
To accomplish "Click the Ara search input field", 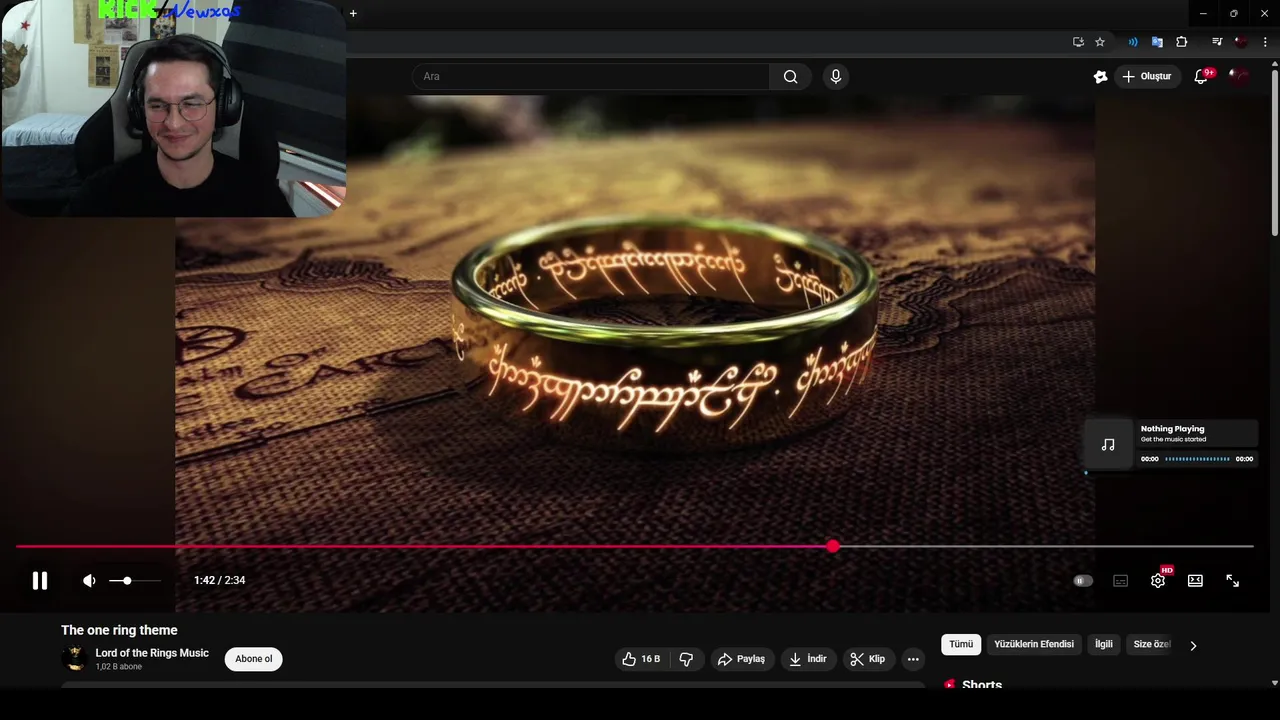I will pos(591,76).
